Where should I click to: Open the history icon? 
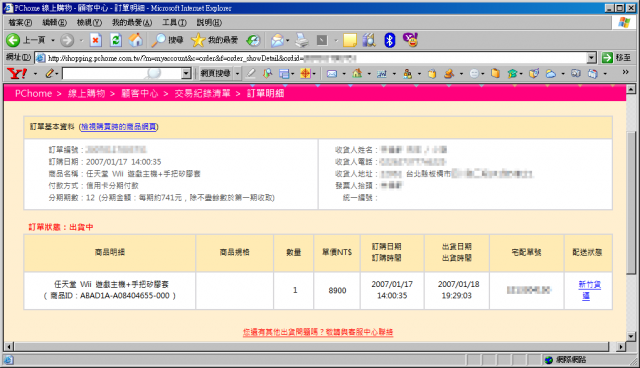pyautogui.click(x=253, y=40)
